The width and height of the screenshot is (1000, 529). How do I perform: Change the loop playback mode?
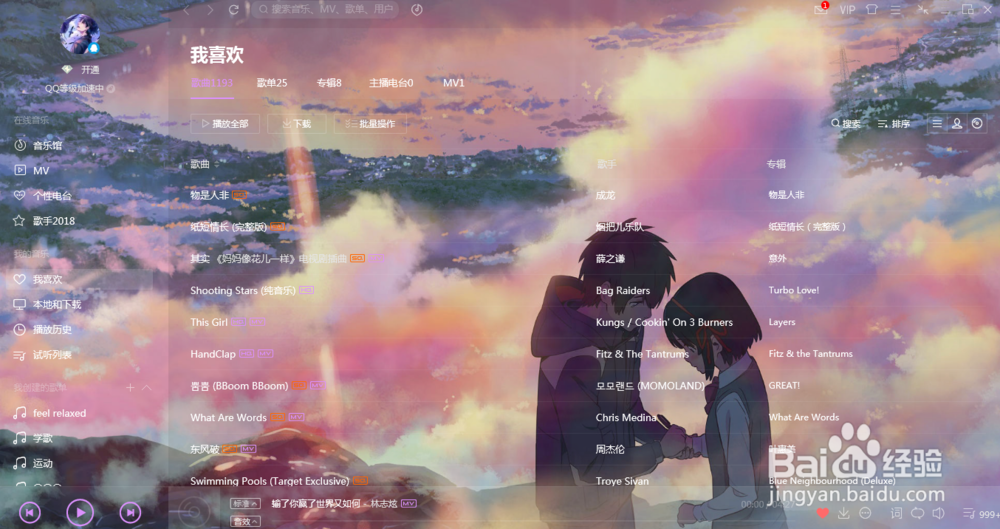click(917, 513)
